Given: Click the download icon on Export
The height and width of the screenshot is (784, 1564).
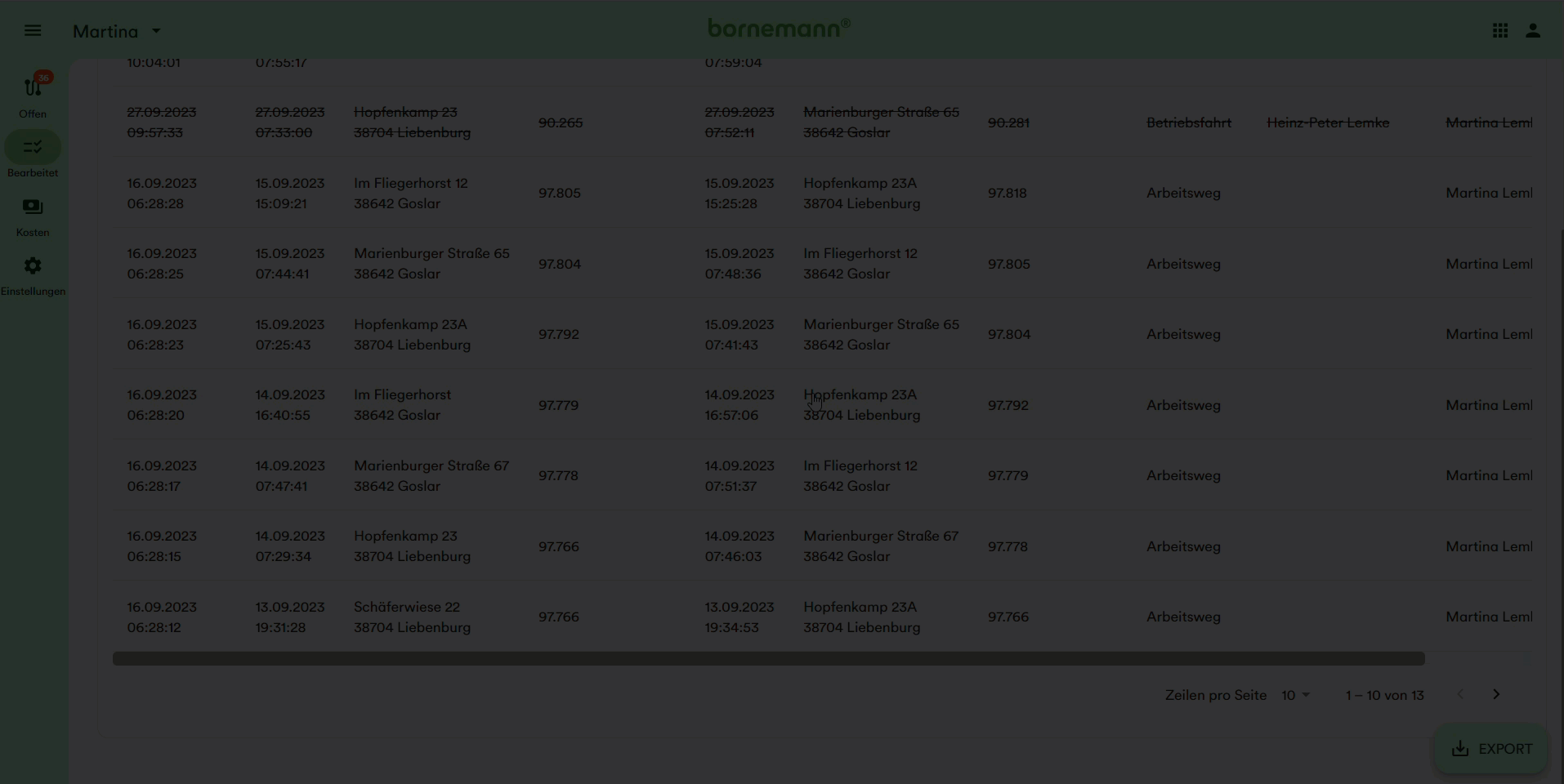Looking at the screenshot, I should click(1460, 749).
